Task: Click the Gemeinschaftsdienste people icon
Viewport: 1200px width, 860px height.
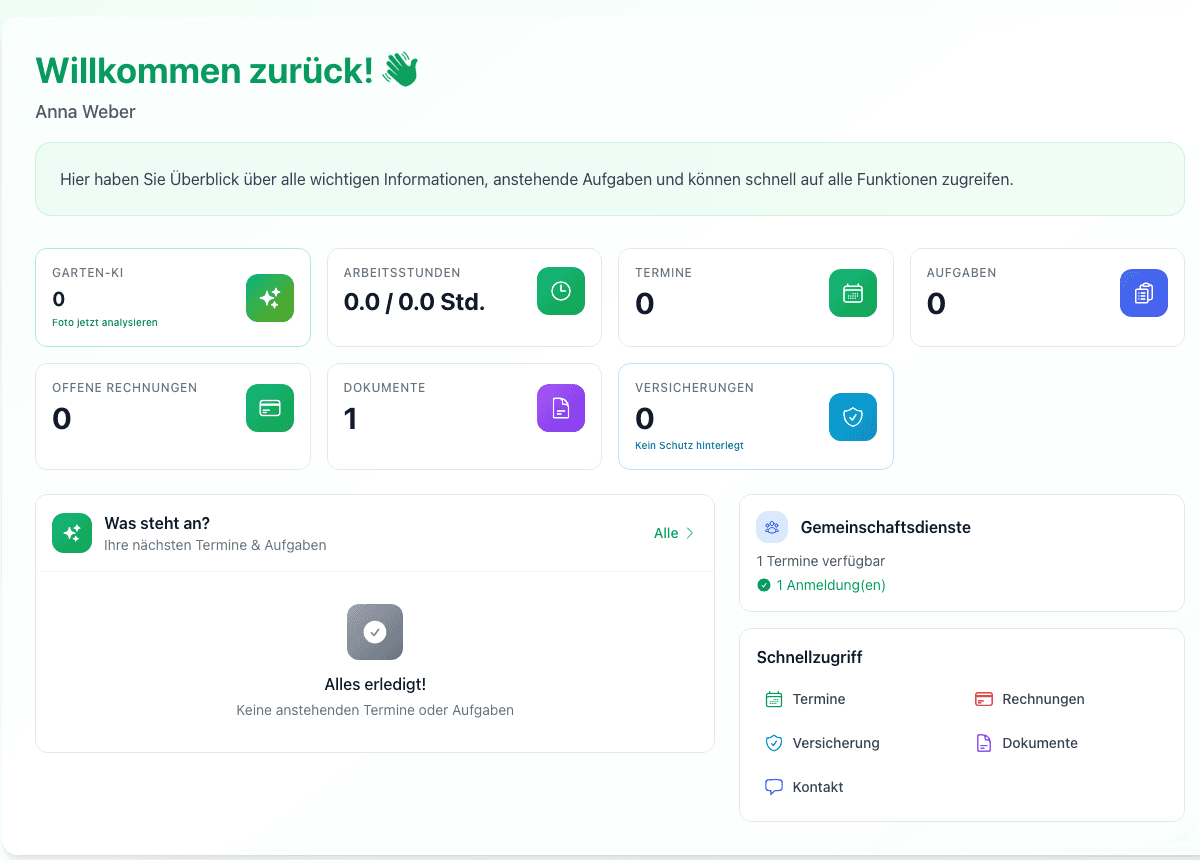Action: tap(772, 527)
